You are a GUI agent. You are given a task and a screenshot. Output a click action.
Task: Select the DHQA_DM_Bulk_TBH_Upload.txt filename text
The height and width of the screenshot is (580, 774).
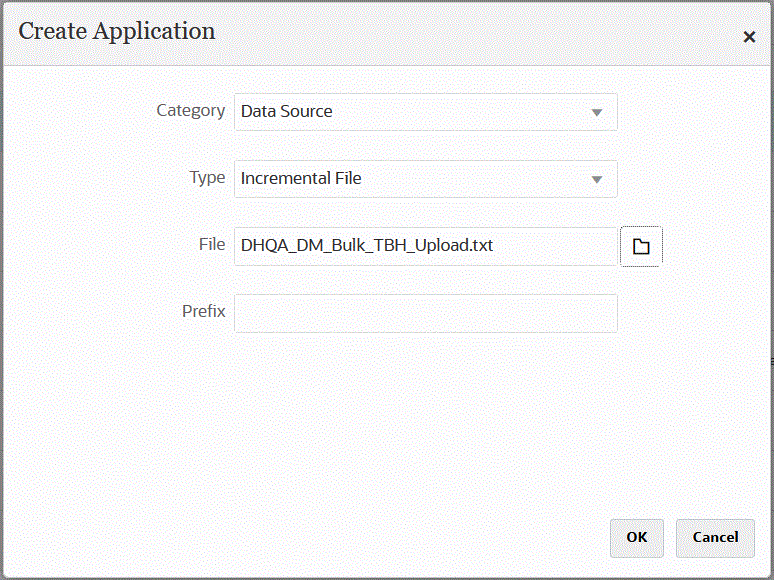(366, 246)
